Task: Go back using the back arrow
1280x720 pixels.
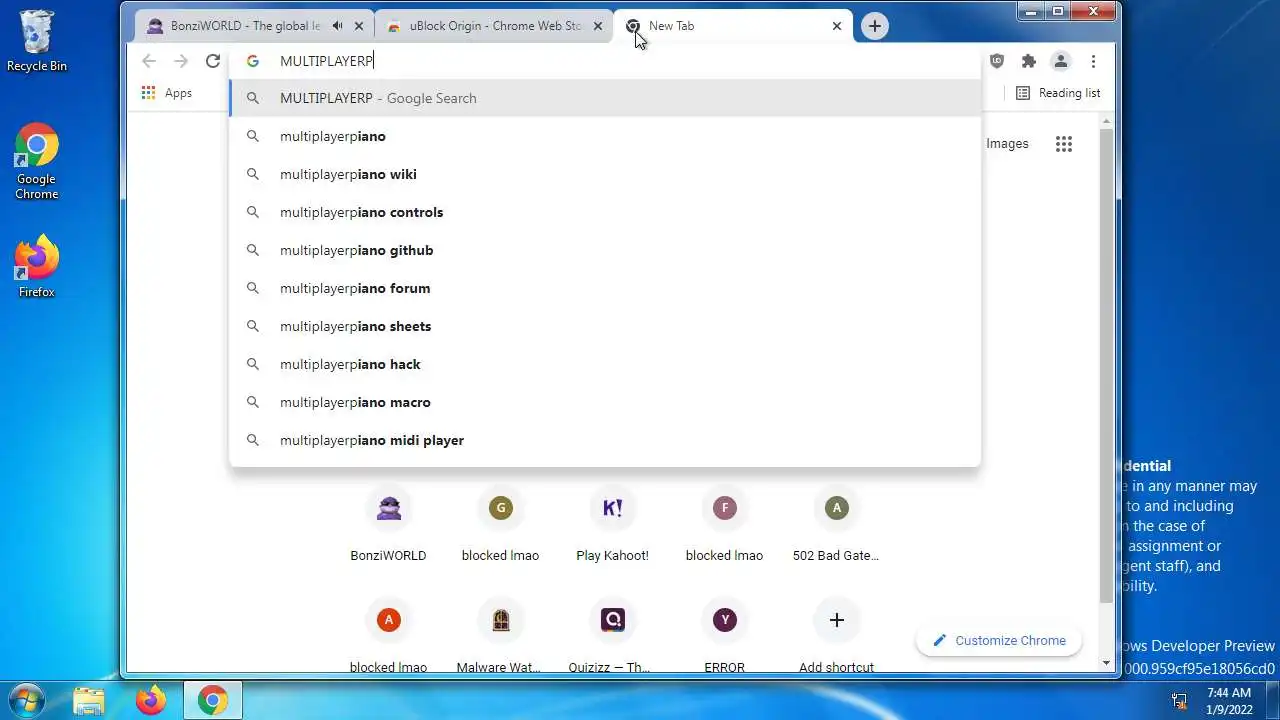Action: coord(149,61)
